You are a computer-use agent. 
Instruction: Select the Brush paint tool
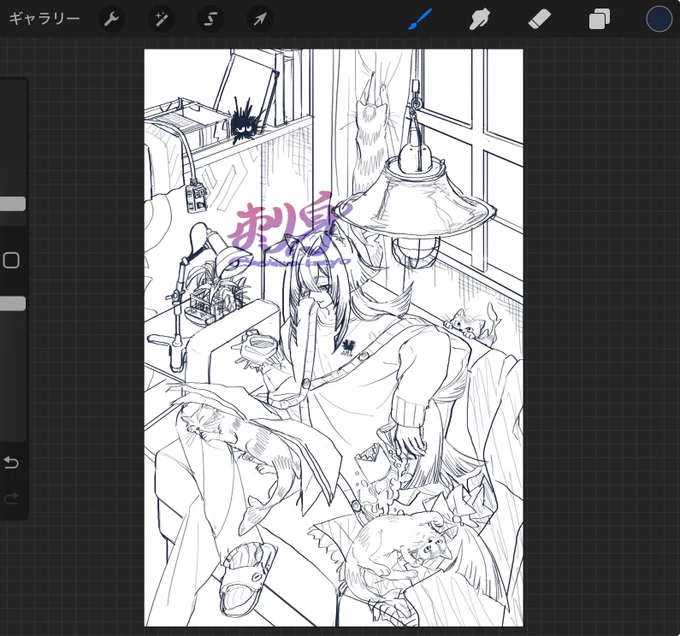point(420,19)
